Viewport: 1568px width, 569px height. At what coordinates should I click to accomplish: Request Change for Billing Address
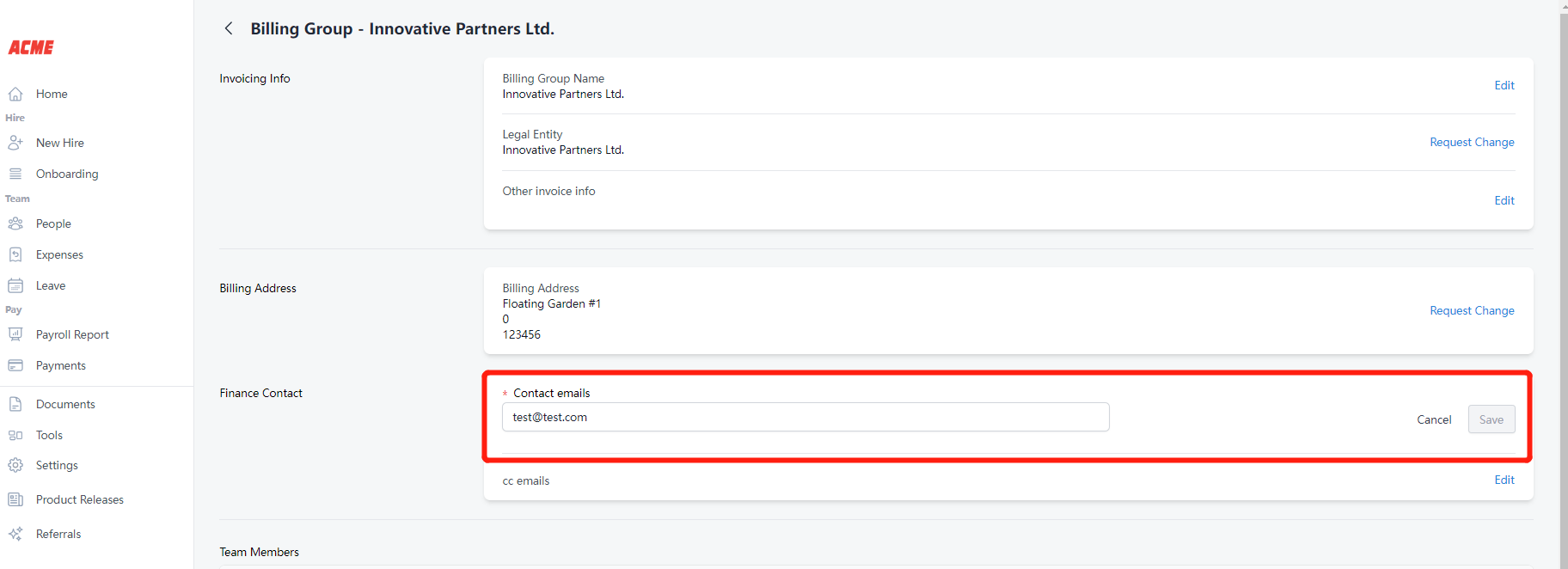1472,310
